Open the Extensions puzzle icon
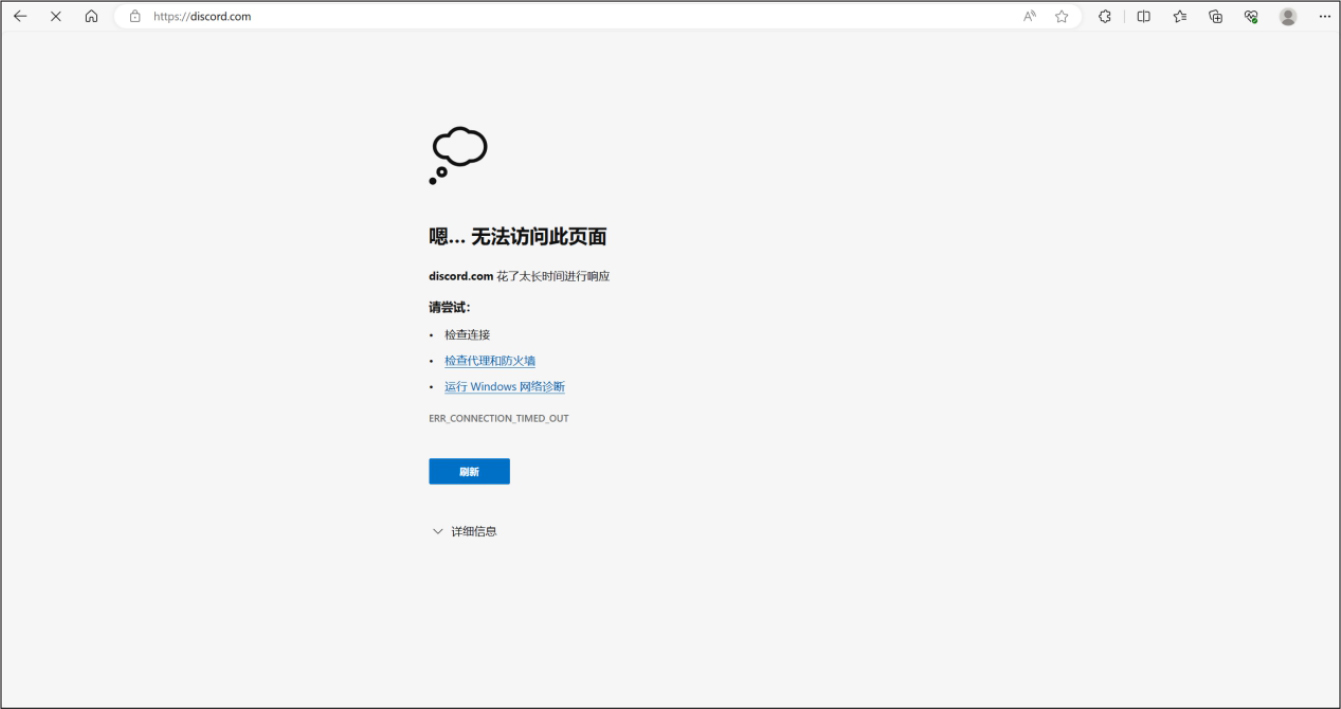Screen dimensions: 1341x709 1105,16
